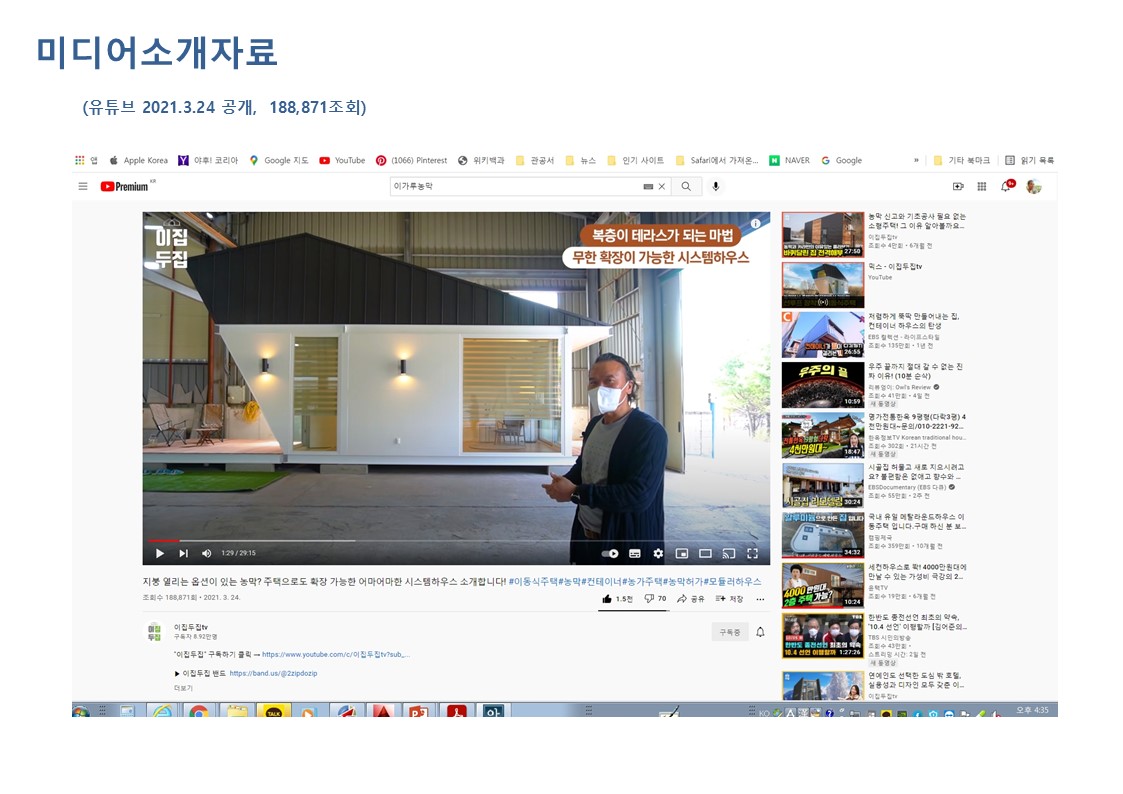The height and width of the screenshot is (794, 1123).
Task: Open the NAVER bookmark in bookmarks bar
Action: (789, 160)
